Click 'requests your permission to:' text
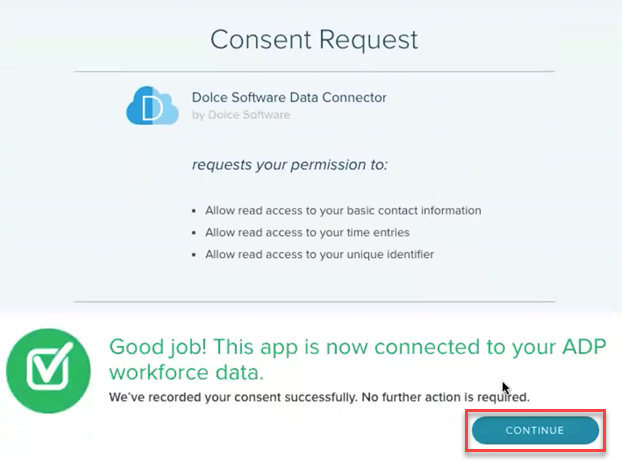The image size is (622, 460). [290, 163]
